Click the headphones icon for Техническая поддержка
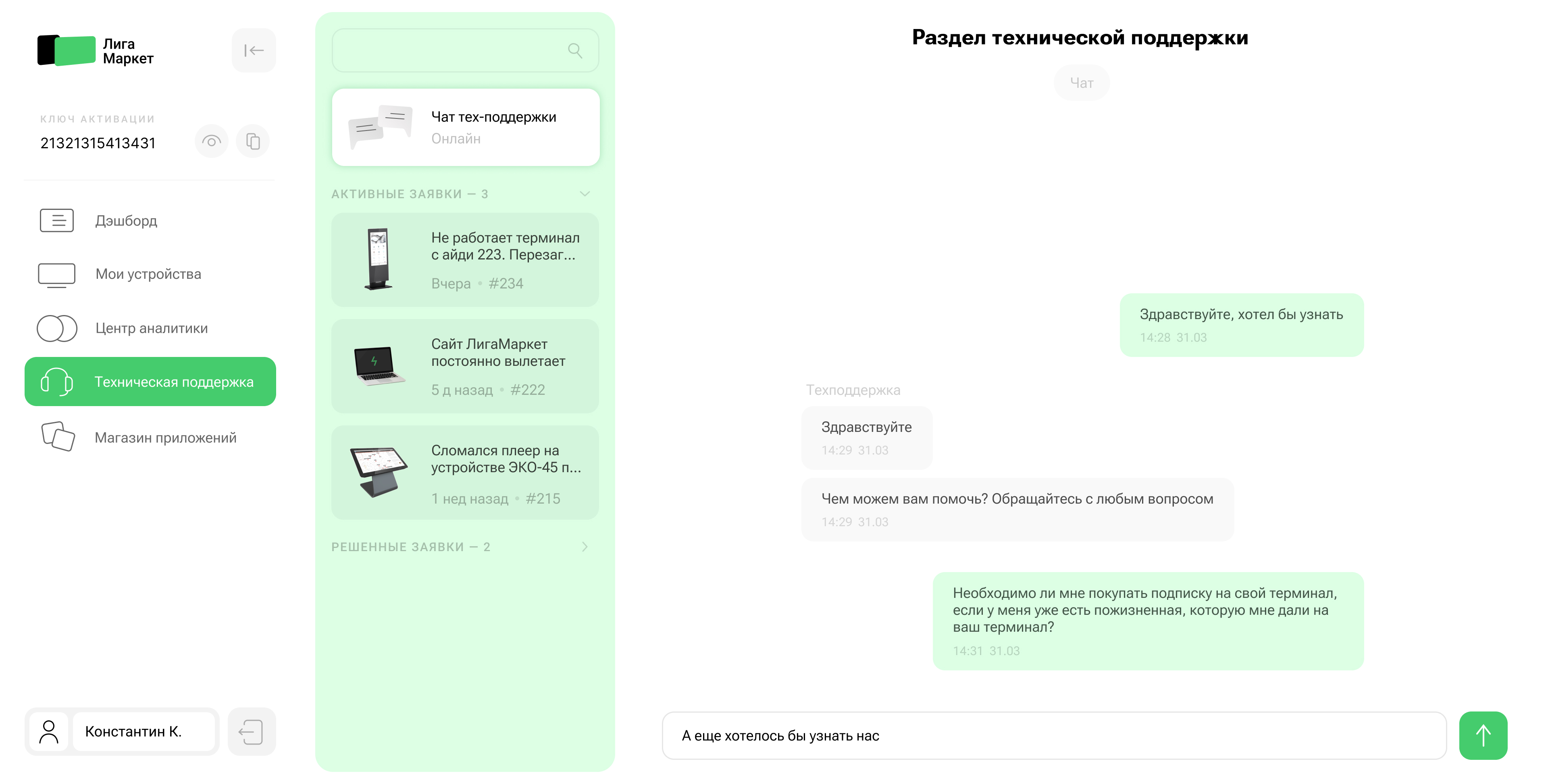 [x=56, y=381]
